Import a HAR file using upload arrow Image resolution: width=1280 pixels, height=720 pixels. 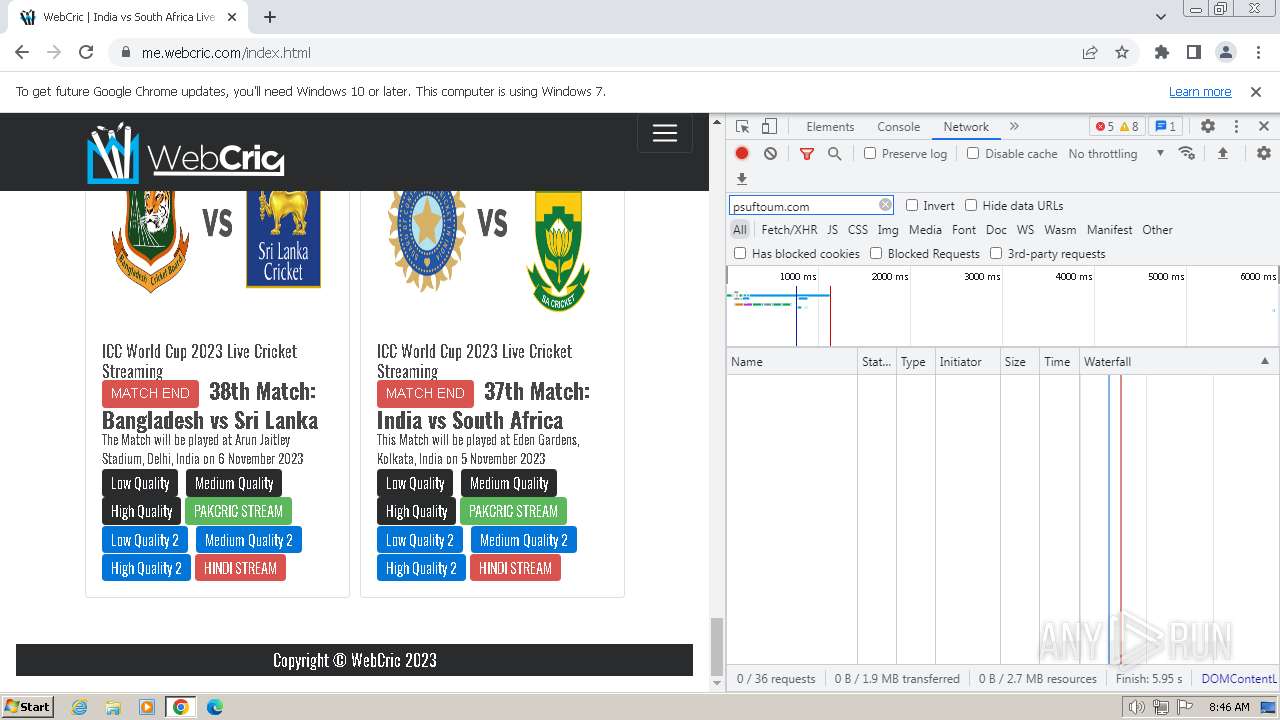(1222, 153)
